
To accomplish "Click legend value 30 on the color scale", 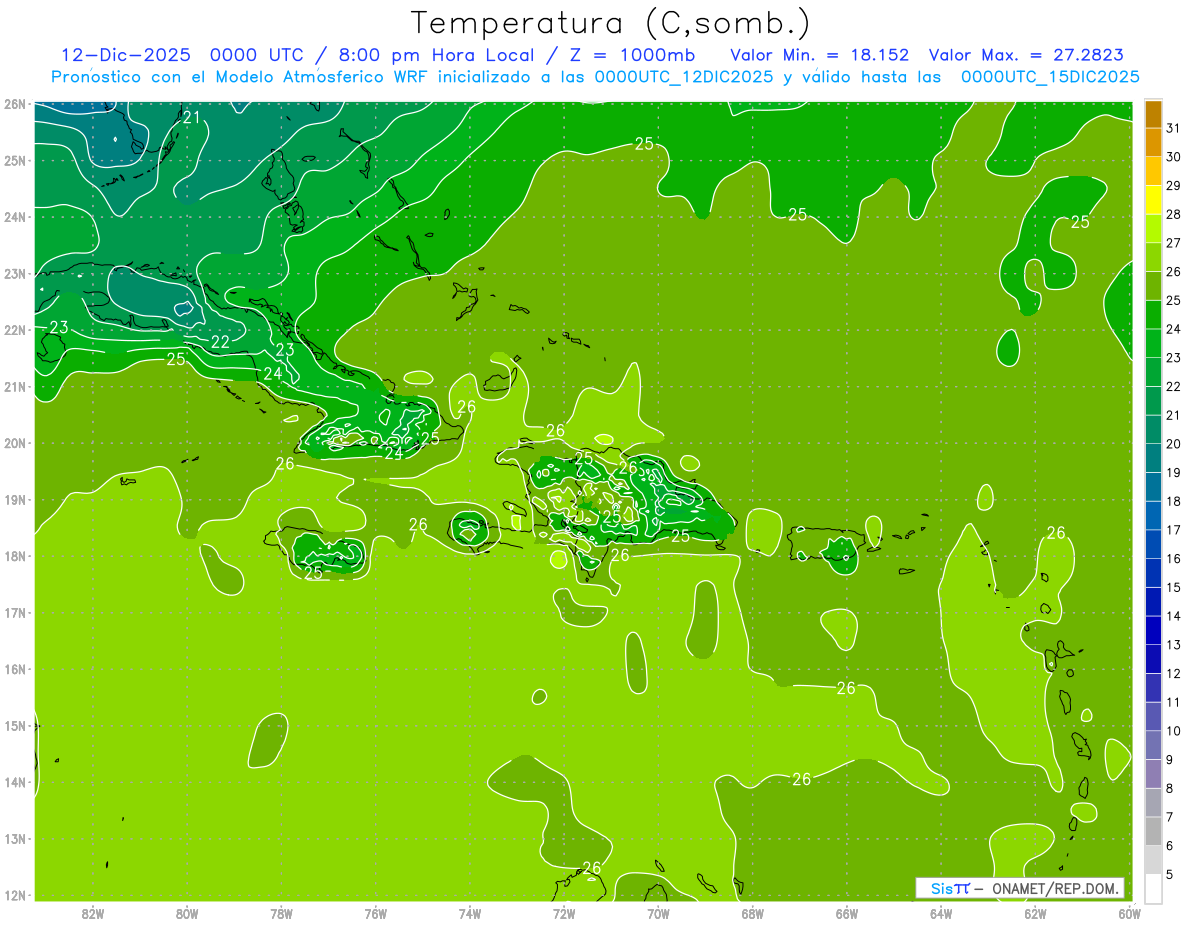I will tap(1173, 157).
